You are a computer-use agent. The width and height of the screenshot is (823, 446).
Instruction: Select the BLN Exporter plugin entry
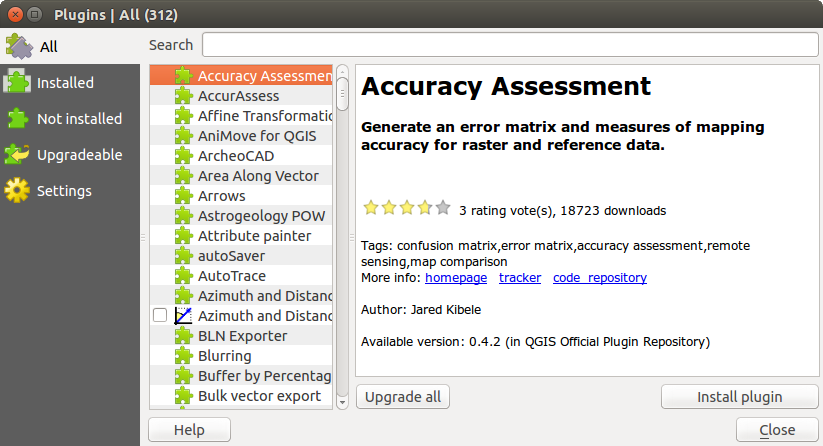pos(242,336)
